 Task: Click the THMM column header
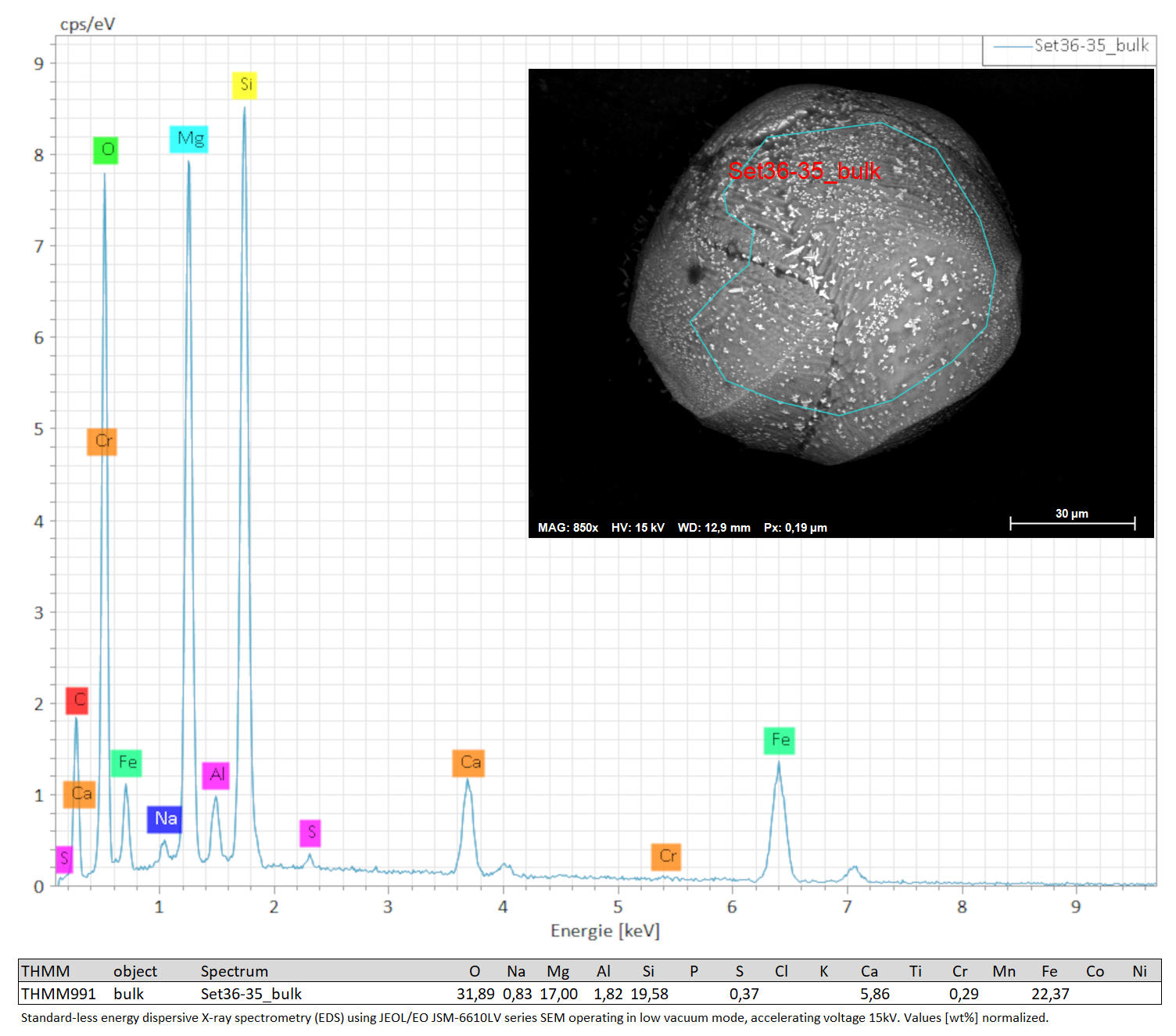[x=45, y=971]
